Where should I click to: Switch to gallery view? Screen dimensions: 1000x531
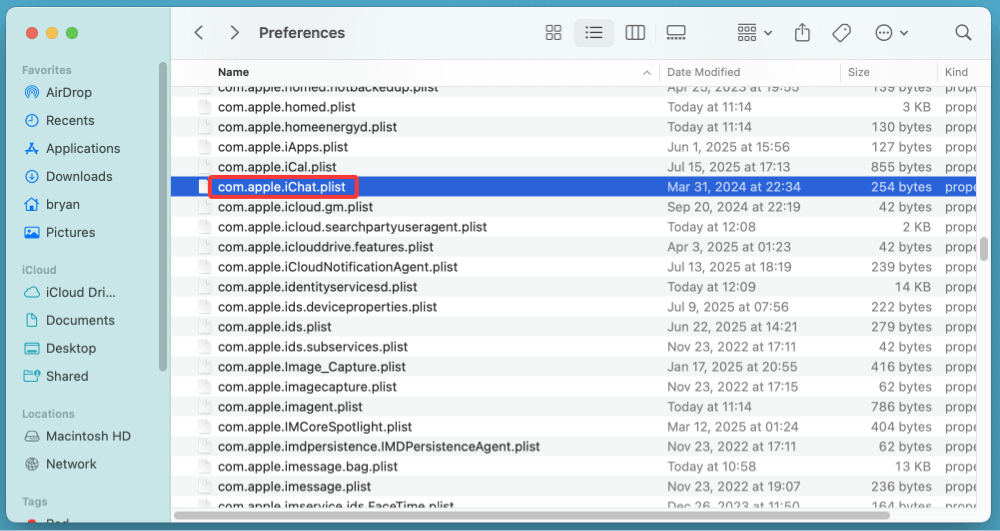click(675, 33)
